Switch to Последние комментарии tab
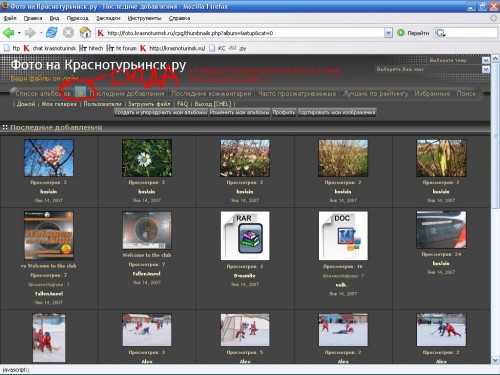 [x=211, y=94]
